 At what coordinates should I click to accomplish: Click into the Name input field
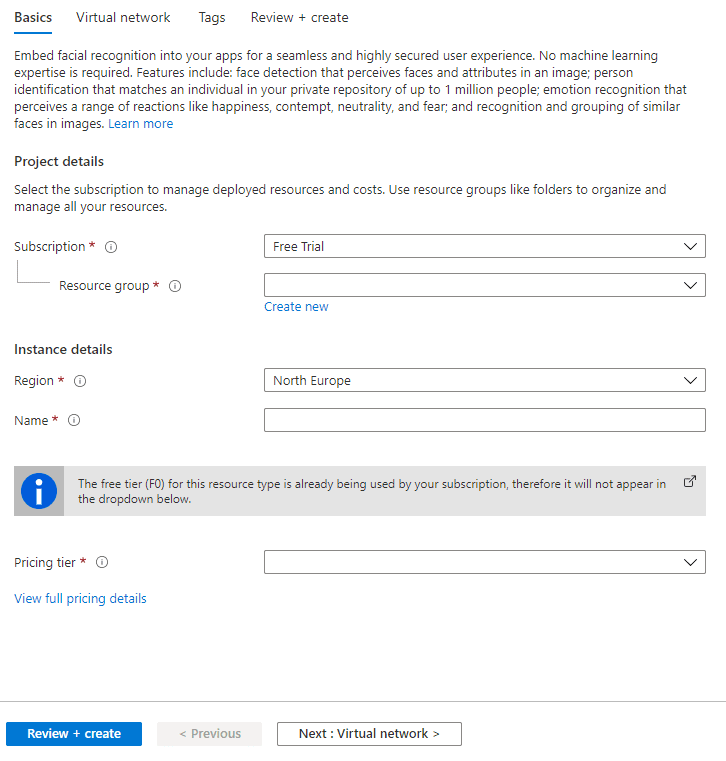click(484, 420)
